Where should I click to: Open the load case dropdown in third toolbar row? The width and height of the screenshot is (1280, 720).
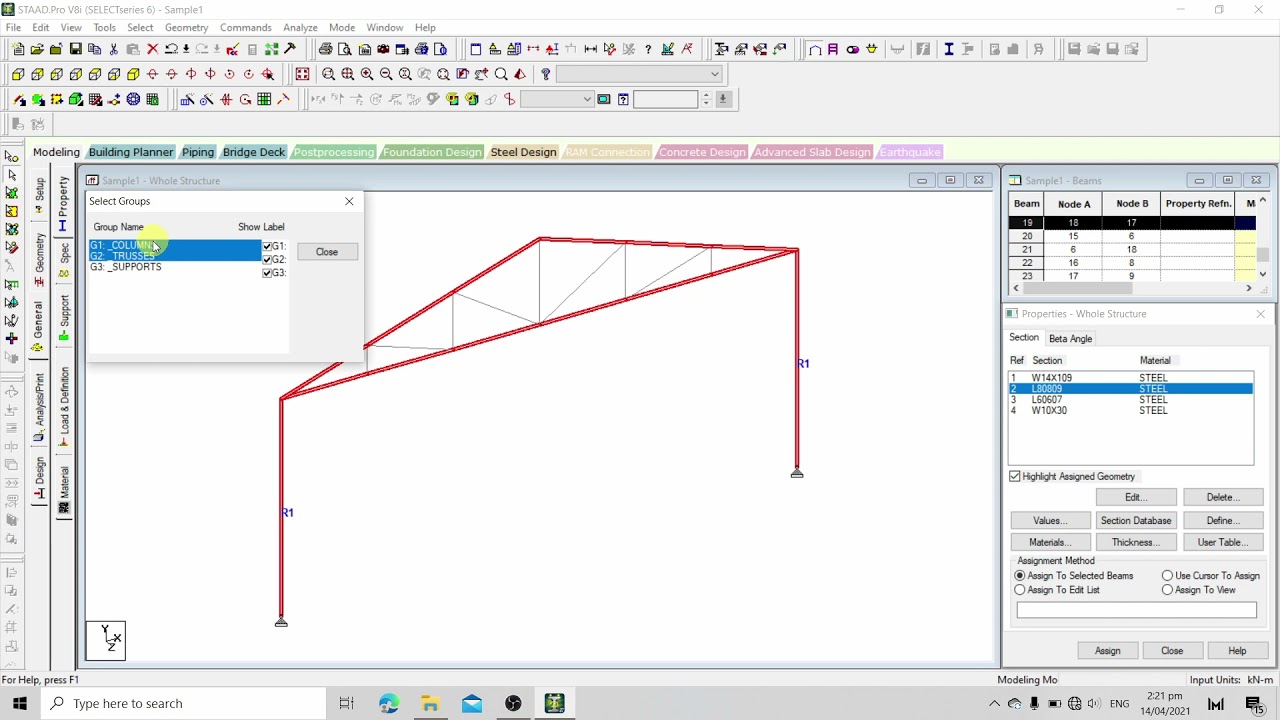click(x=558, y=99)
